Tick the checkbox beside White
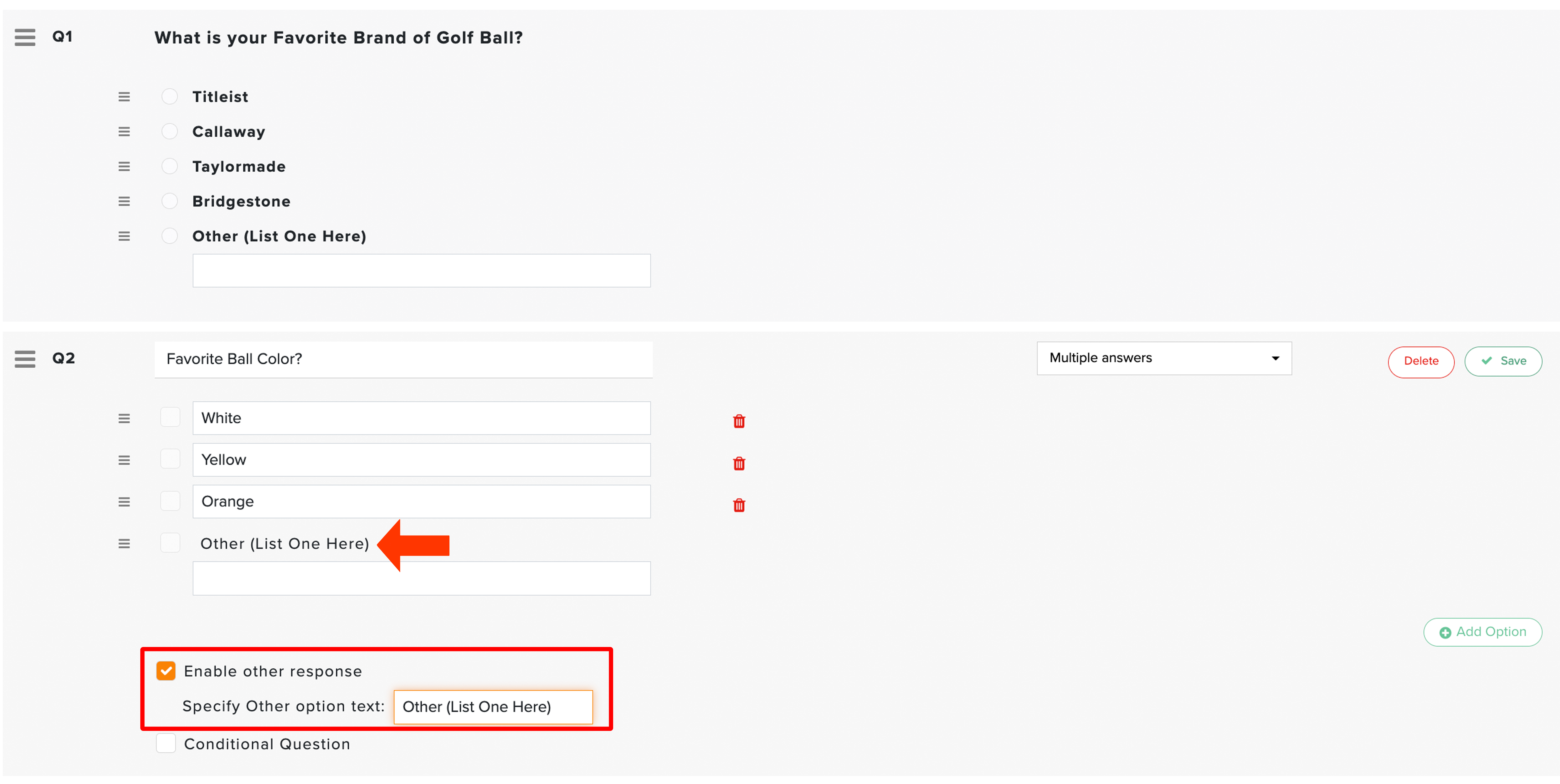This screenshot has height=784, width=1560. tap(170, 417)
